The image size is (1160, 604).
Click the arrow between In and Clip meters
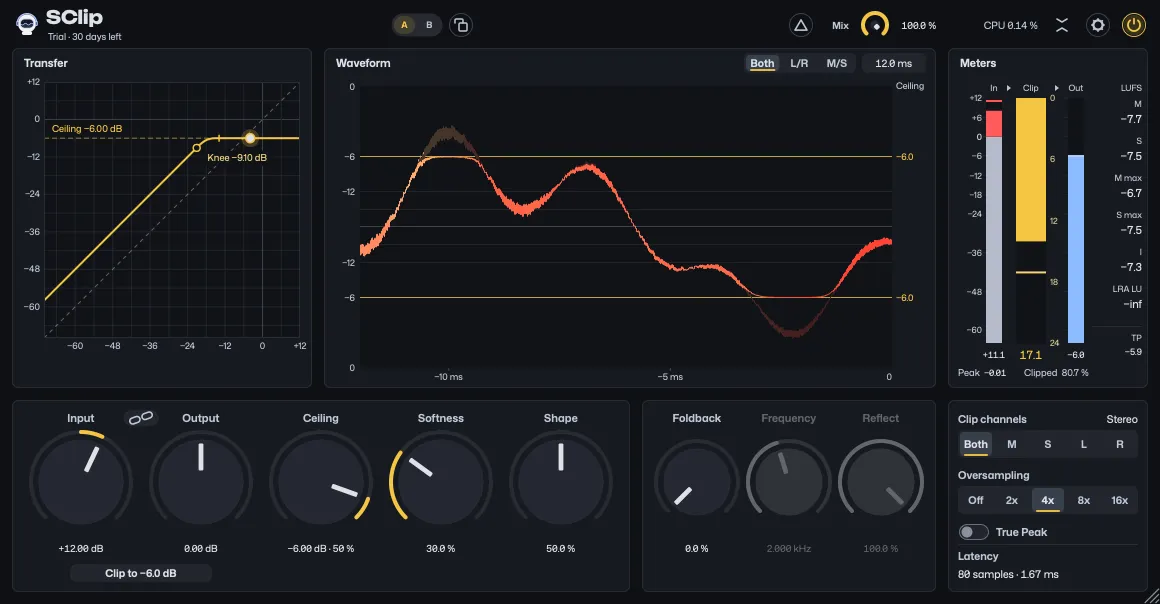(x=1008, y=88)
